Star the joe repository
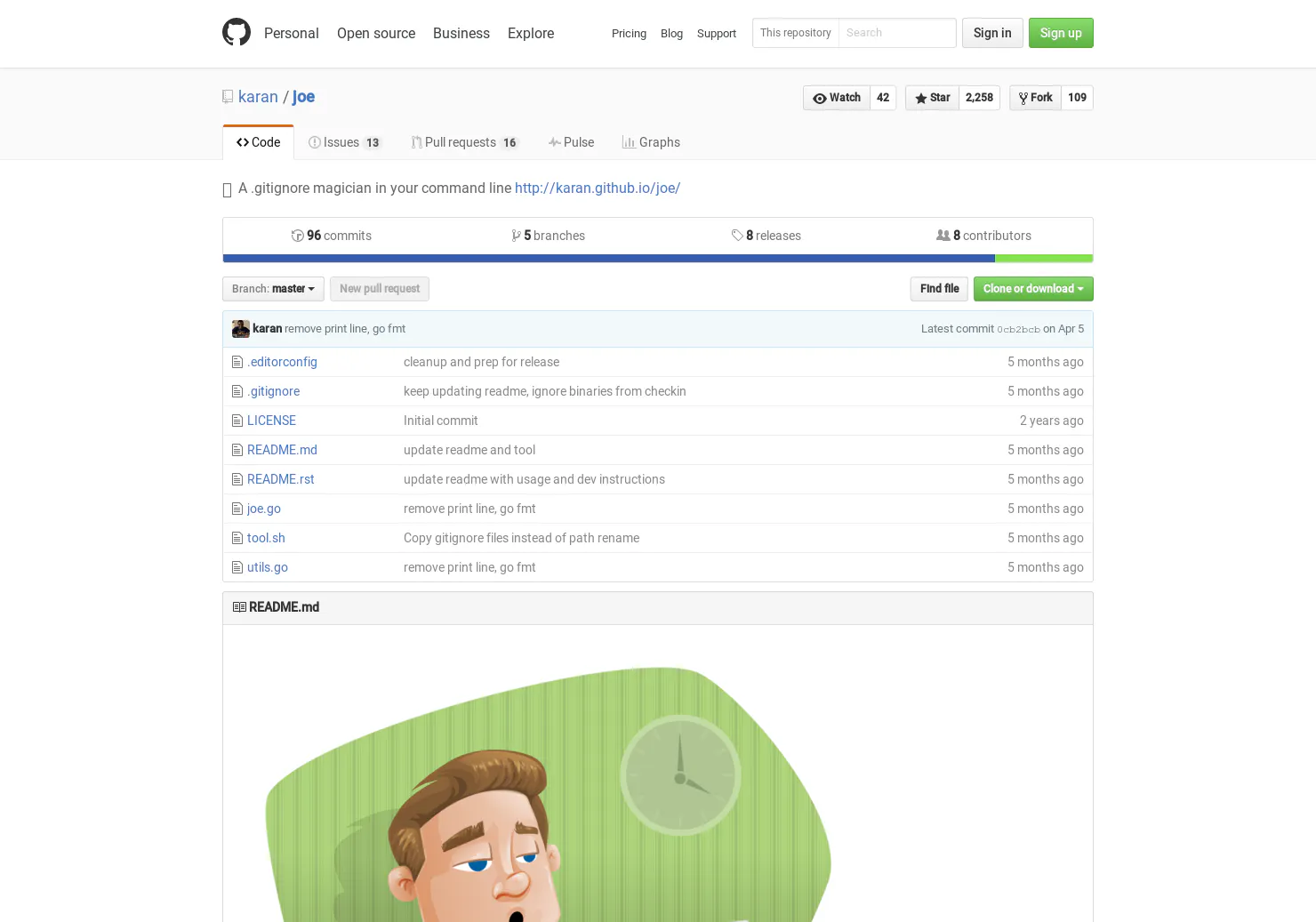 point(932,98)
